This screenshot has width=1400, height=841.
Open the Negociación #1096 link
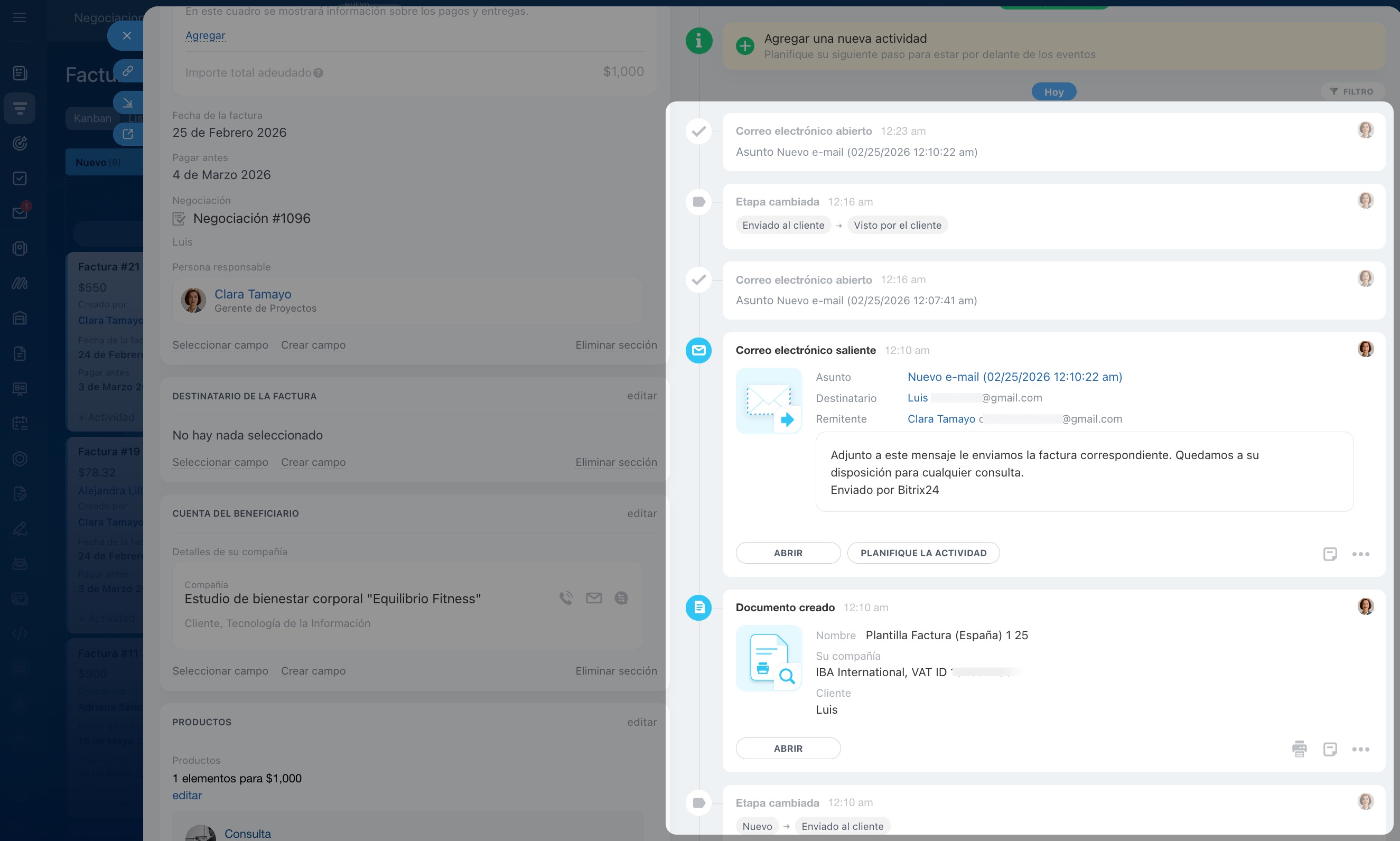pyautogui.click(x=251, y=218)
